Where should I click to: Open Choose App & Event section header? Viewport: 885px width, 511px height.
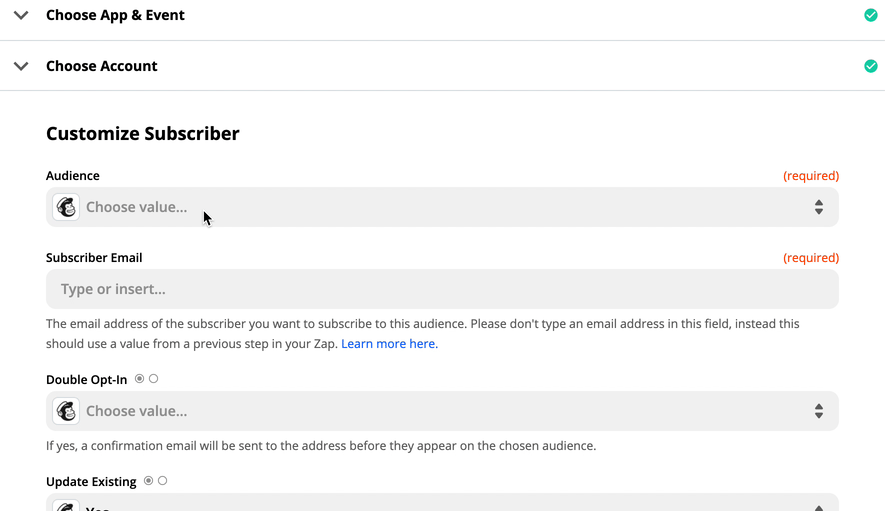tap(115, 15)
